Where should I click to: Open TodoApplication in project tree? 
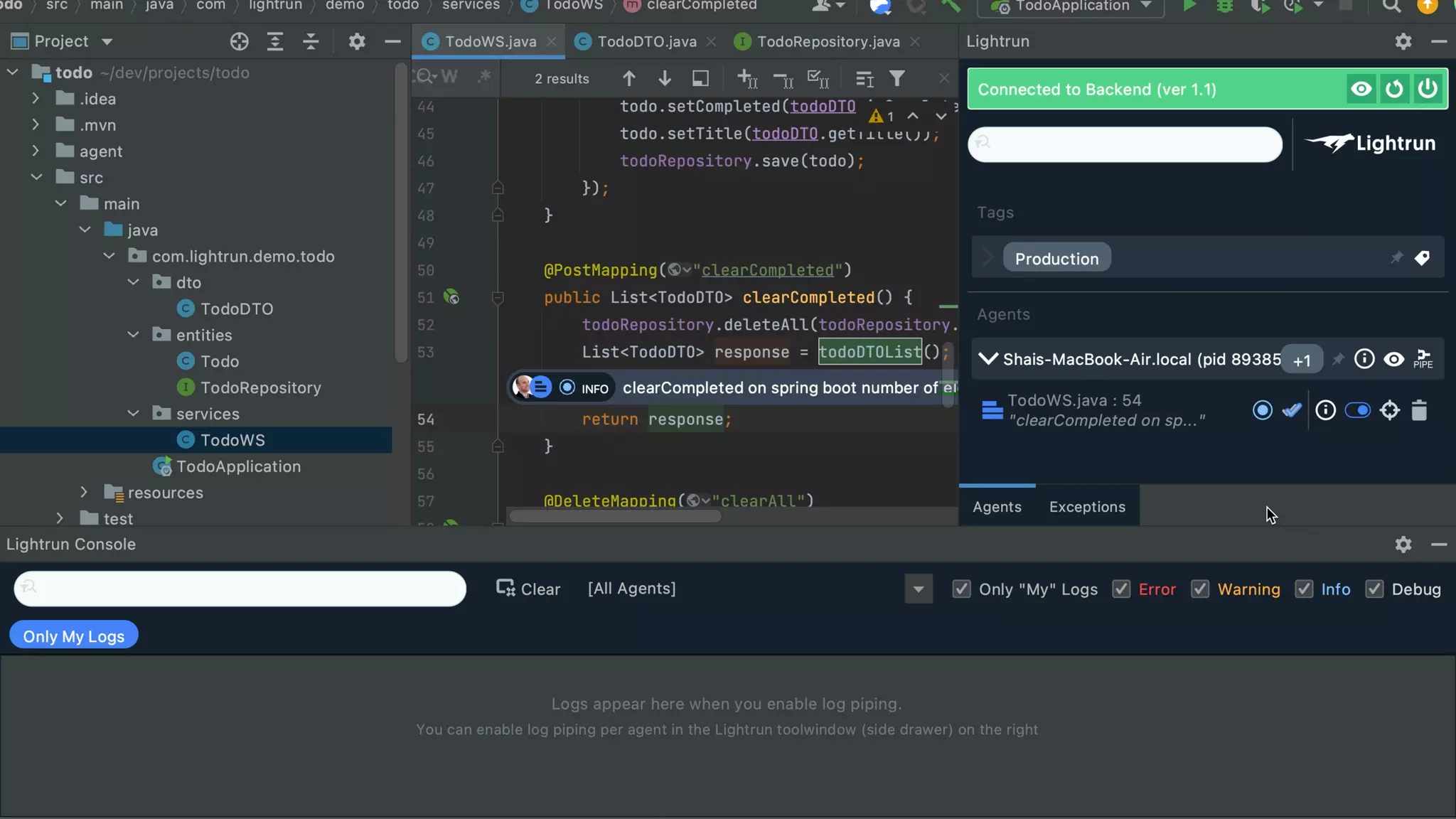[238, 466]
